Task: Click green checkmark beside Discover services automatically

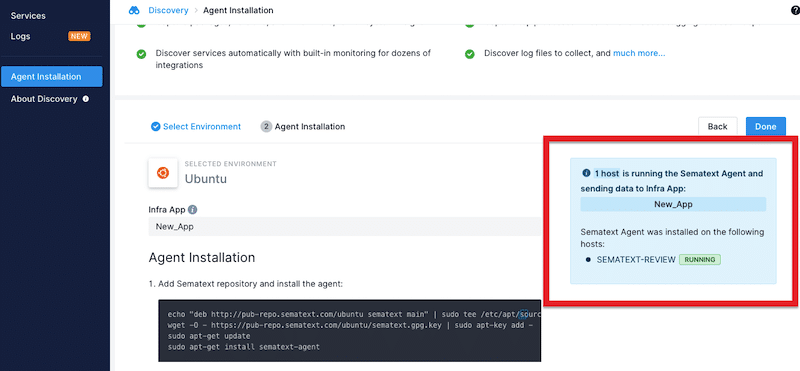Action: pos(141,55)
